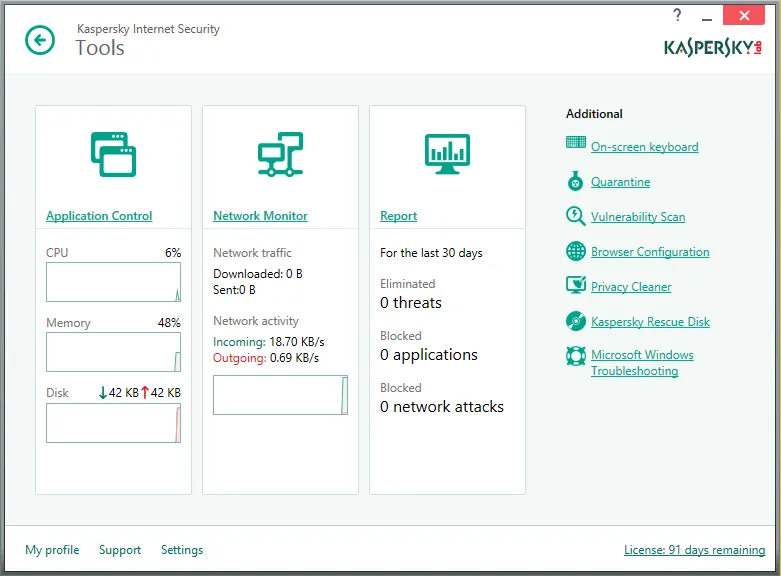Click the 'Downloaded: 0 B' text
781x576 pixels.
(258, 274)
